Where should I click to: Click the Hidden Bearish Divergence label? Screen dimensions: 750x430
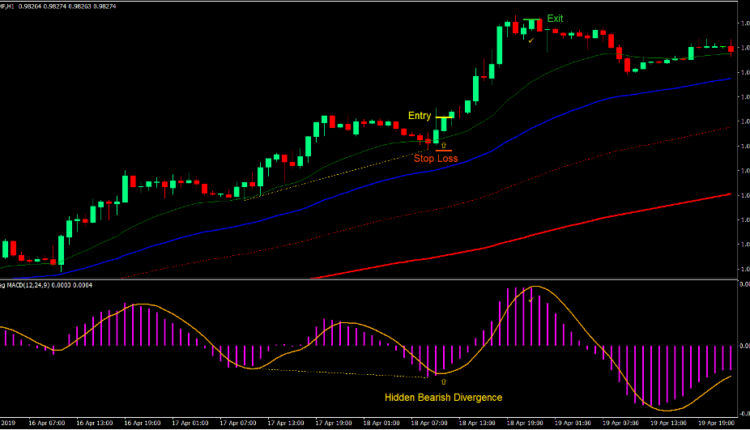(443, 397)
